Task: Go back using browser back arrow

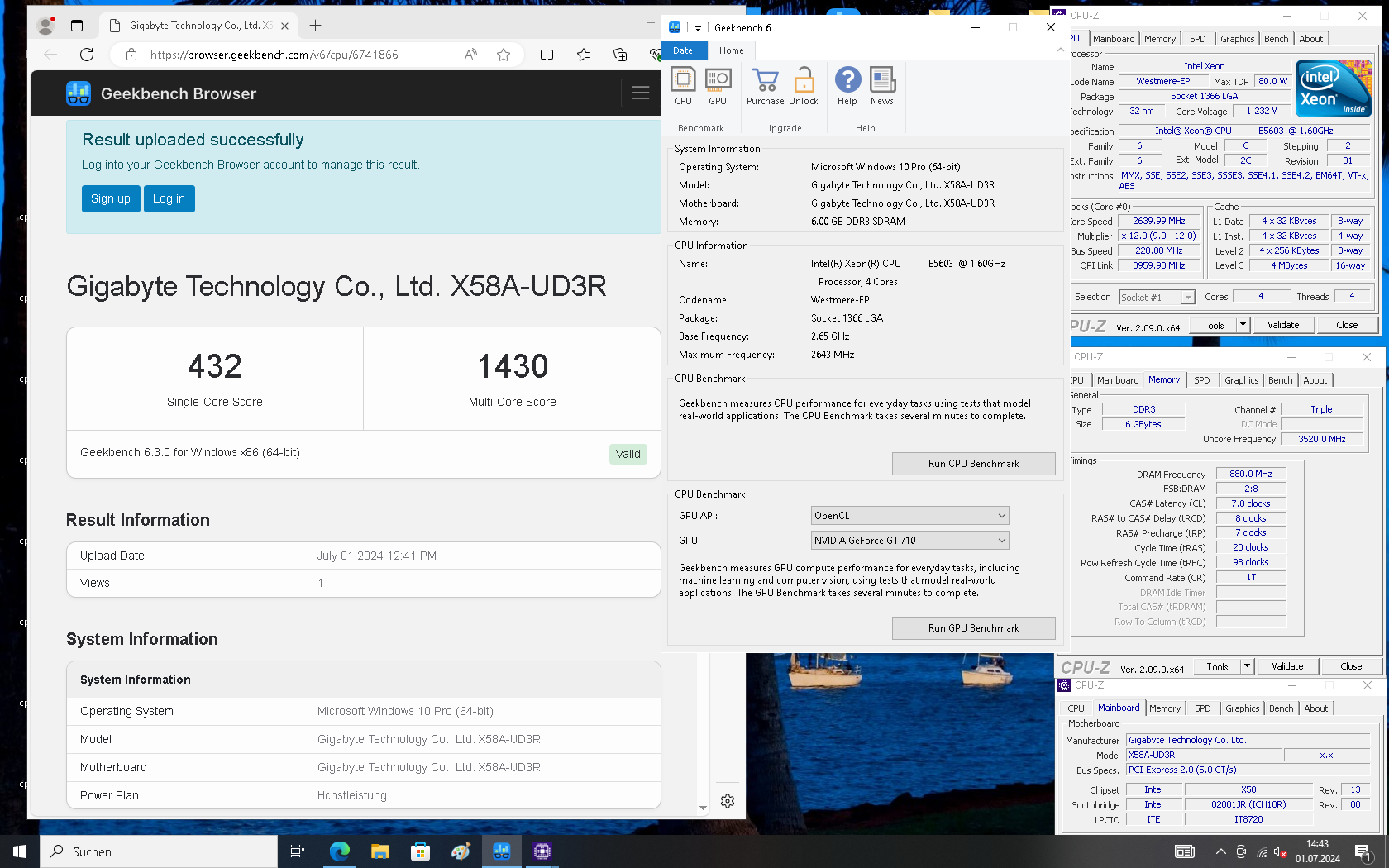Action: pos(50,55)
